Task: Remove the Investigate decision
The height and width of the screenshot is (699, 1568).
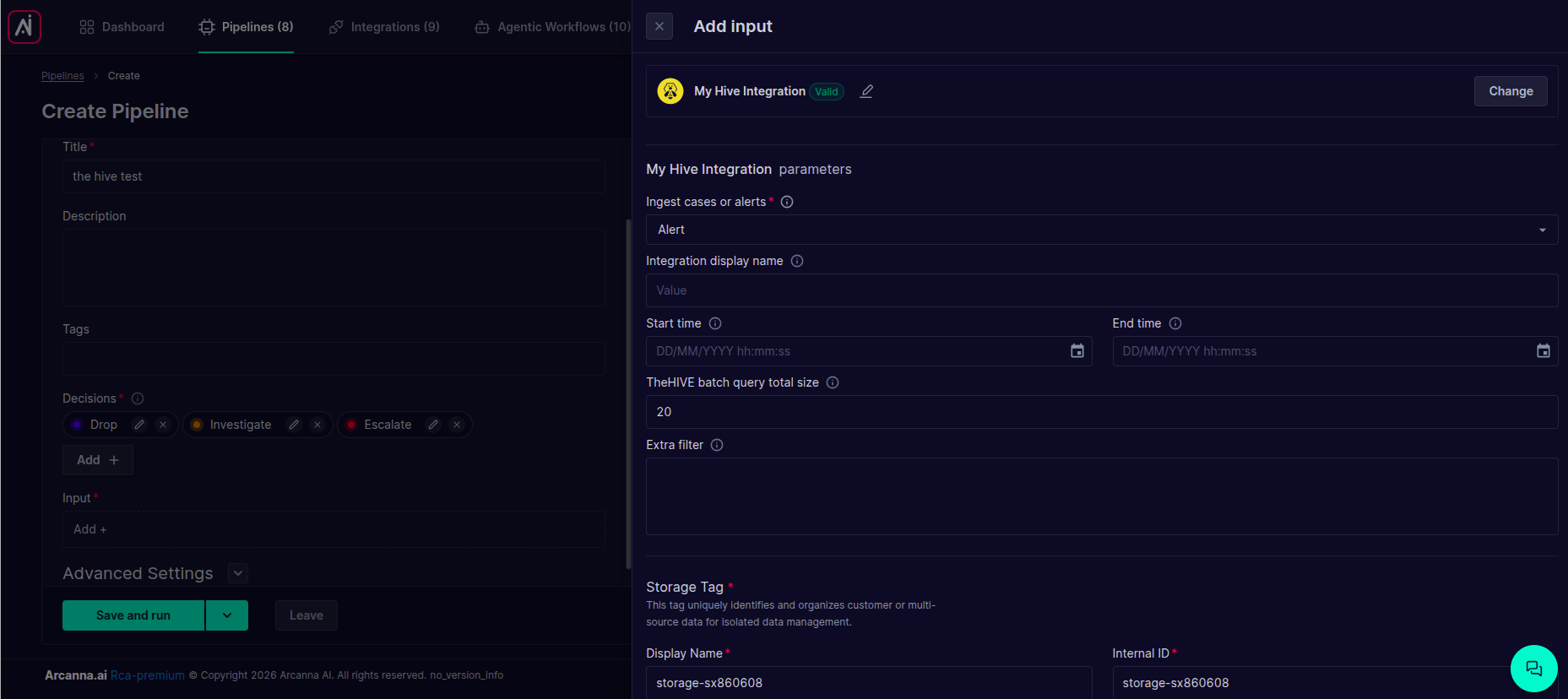Action: pyautogui.click(x=317, y=425)
